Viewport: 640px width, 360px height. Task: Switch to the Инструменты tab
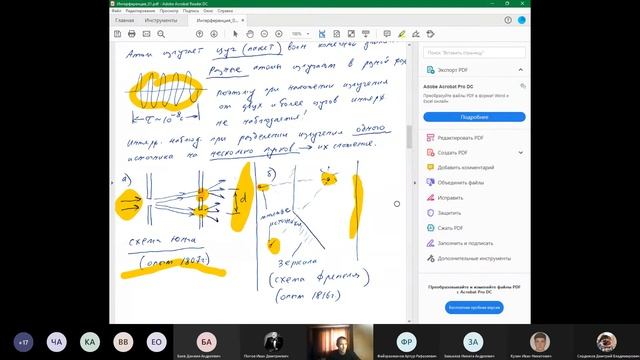[x=161, y=20]
